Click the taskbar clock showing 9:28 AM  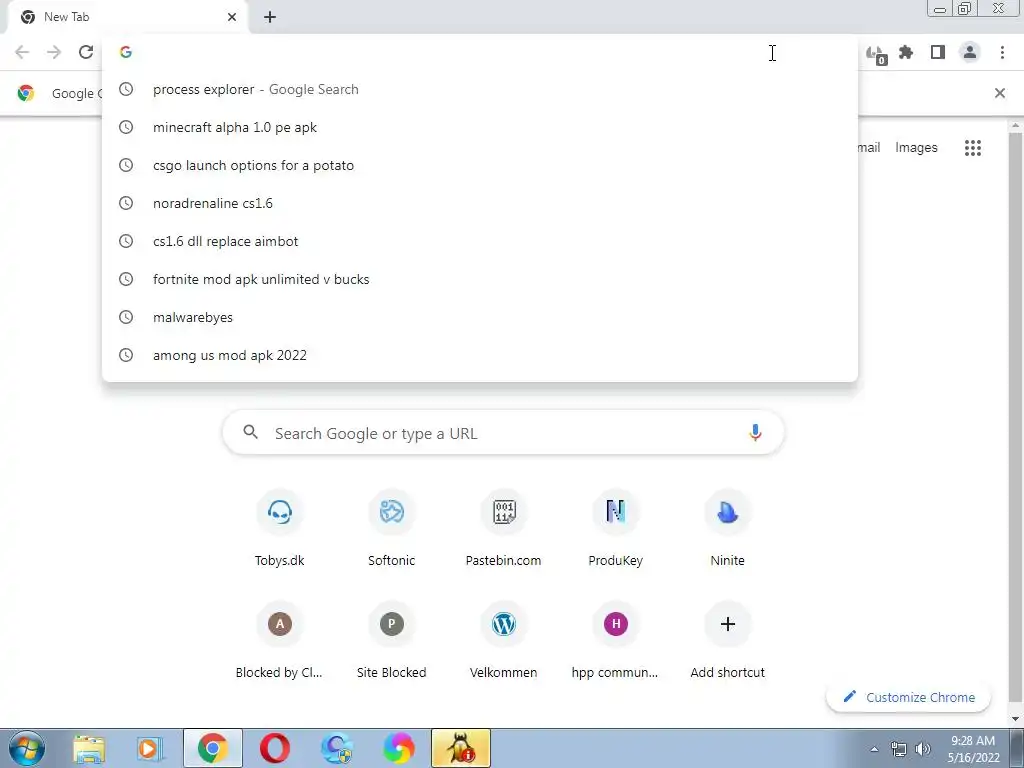(x=973, y=749)
